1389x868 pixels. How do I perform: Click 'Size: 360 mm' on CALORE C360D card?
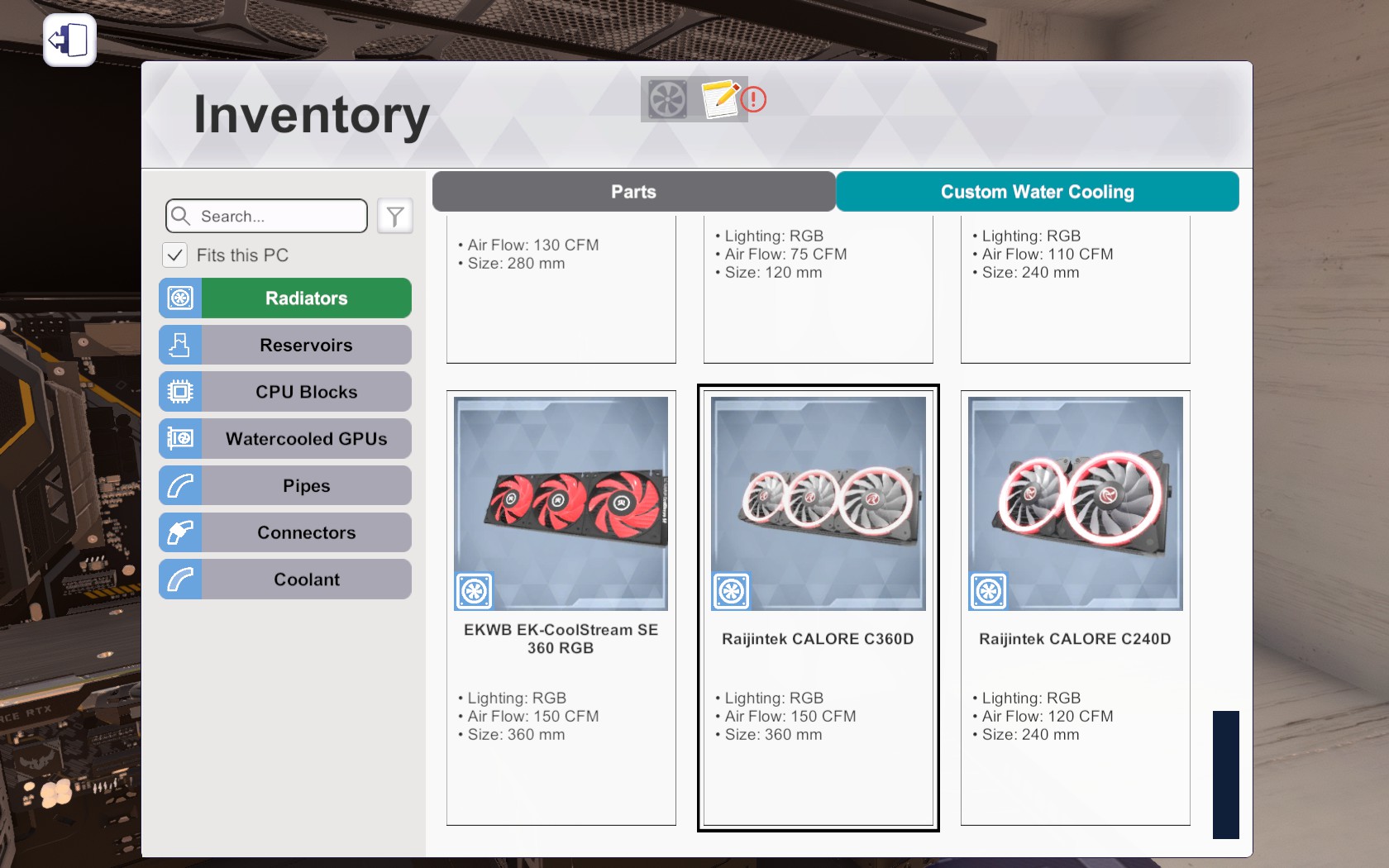coord(774,735)
